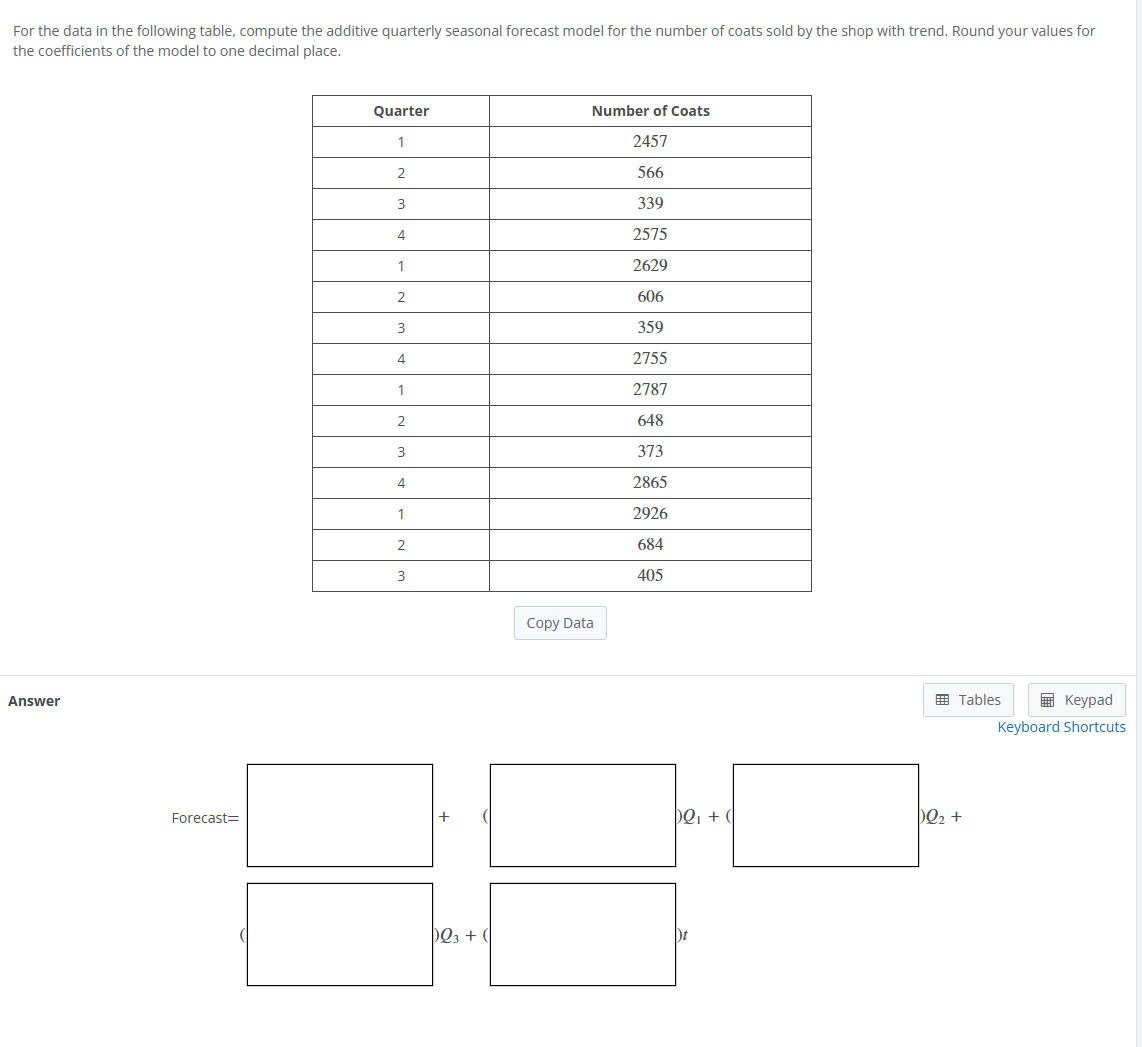1142x1047 pixels.
Task: Open the Keypad panel
Action: click(1076, 699)
